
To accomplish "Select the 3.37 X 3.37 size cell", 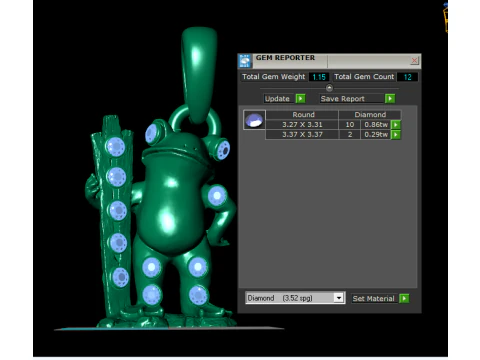I will click(302, 135).
